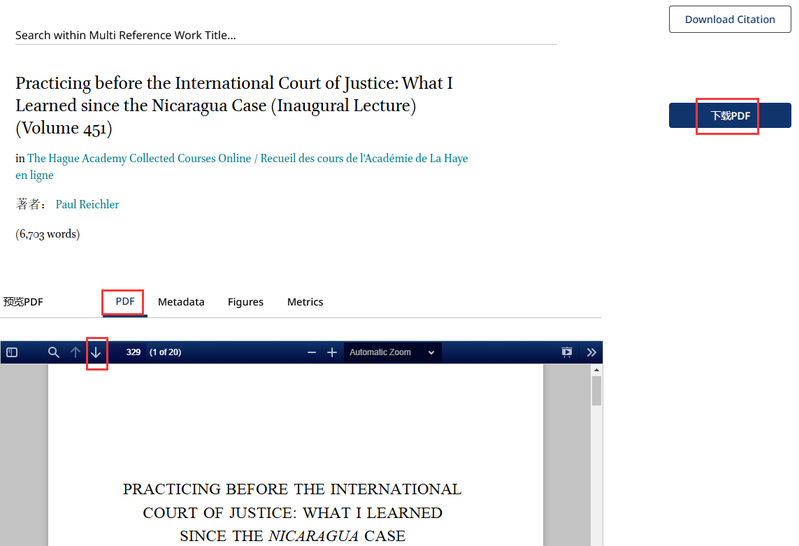
Task: Zoom out with the minus icon
Action: (312, 353)
